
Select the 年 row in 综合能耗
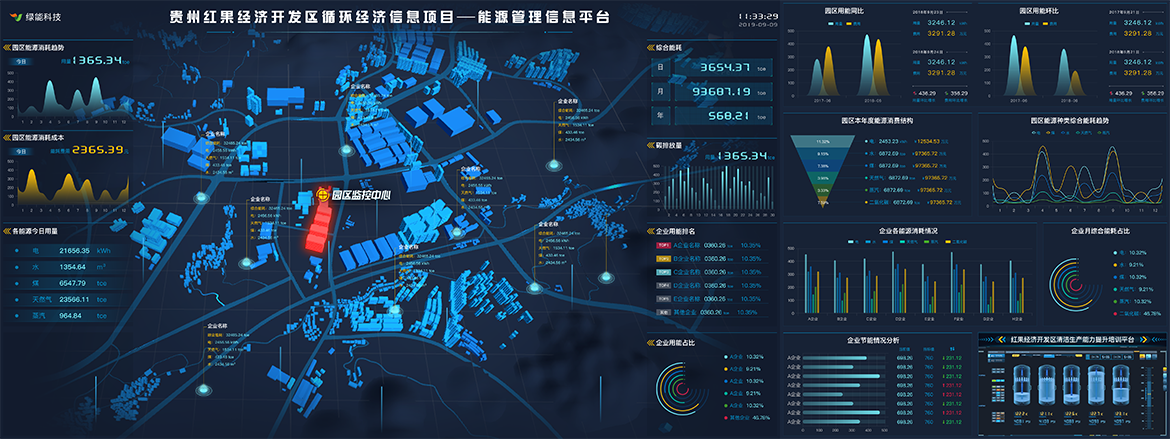pos(713,116)
